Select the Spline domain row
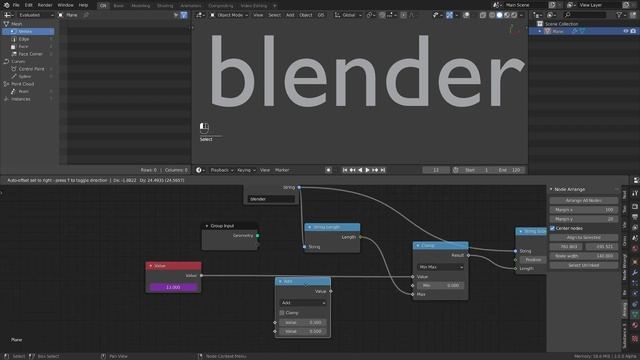Image resolution: width=640 pixels, height=360 pixels. coord(28,76)
